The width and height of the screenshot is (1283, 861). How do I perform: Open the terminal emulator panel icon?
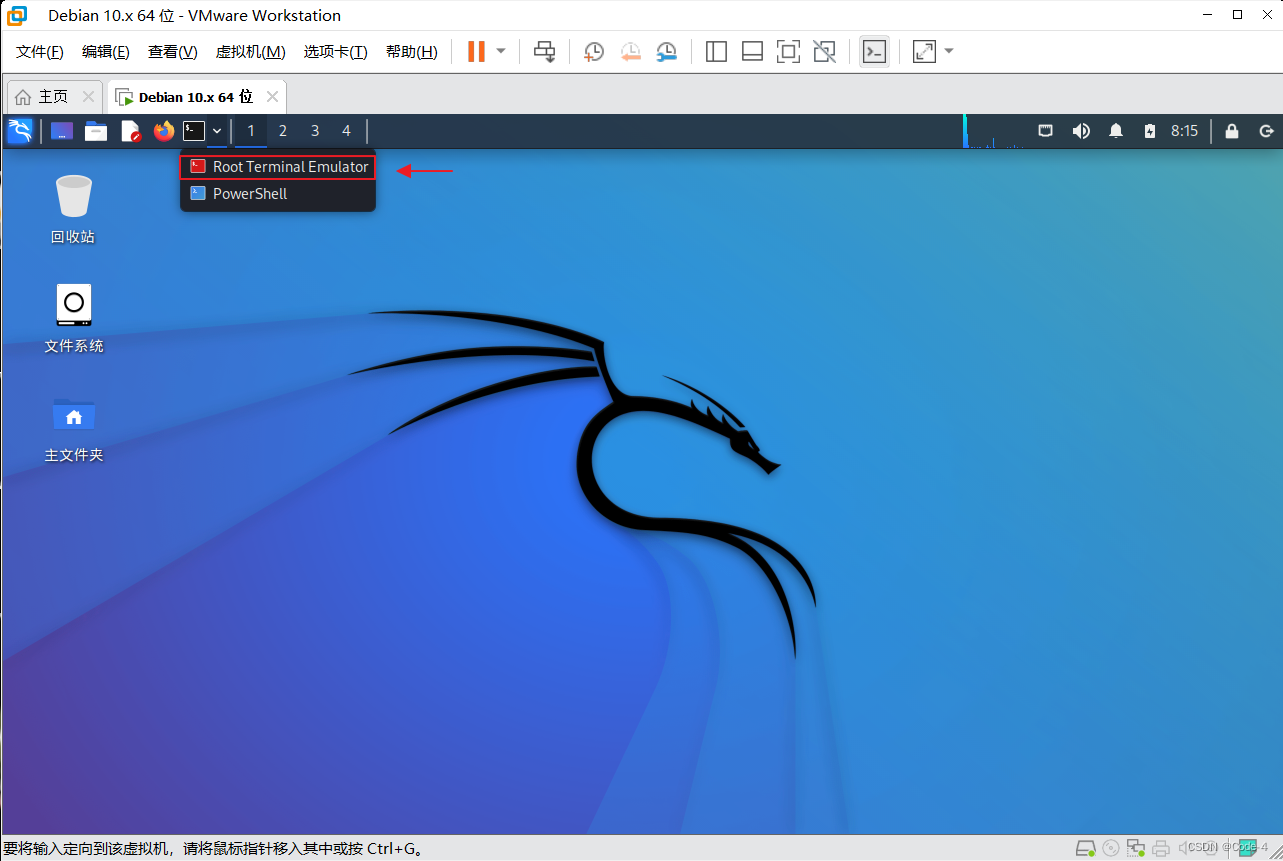194,131
